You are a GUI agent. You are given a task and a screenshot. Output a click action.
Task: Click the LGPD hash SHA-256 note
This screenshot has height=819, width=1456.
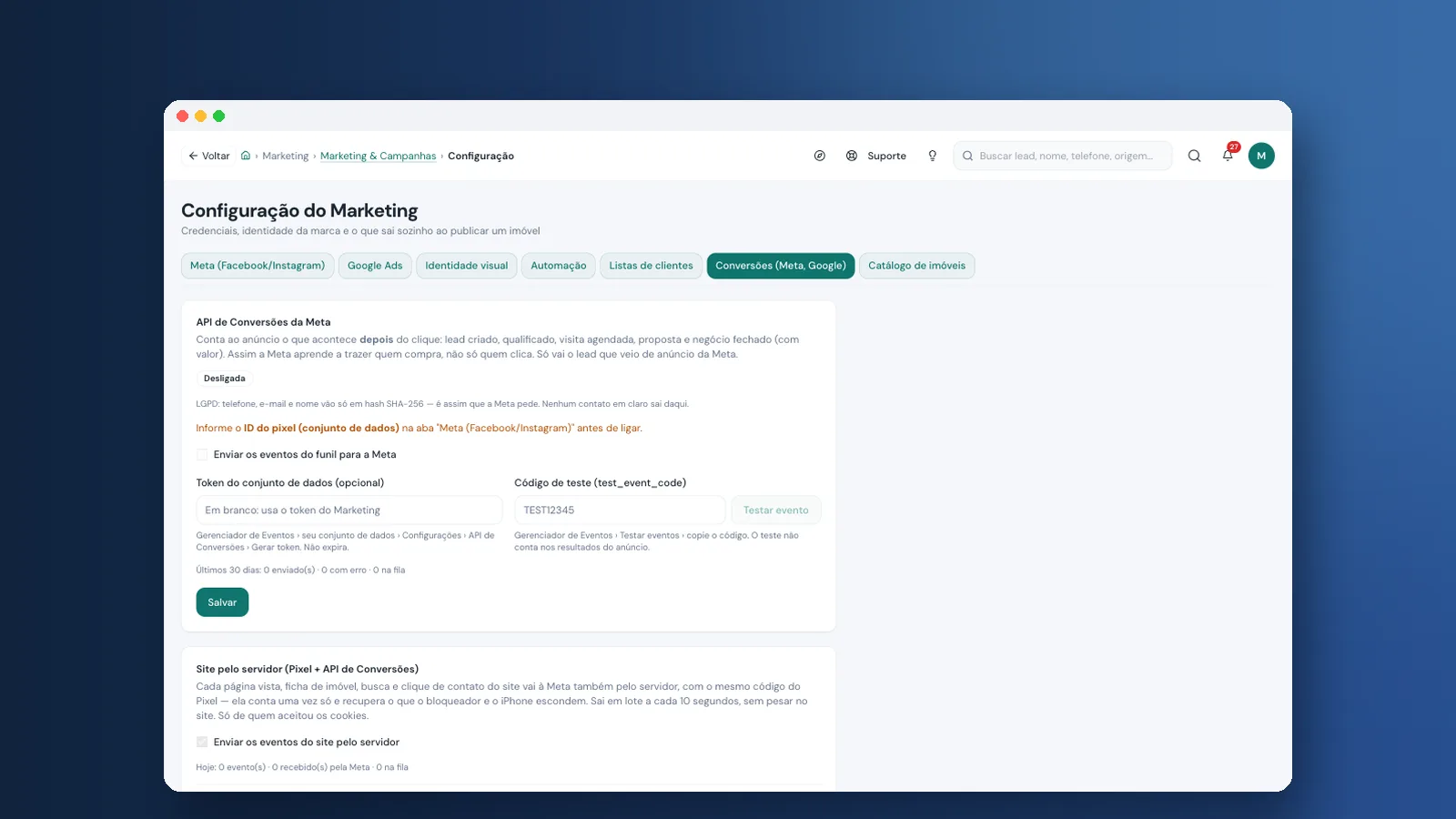pos(442,404)
